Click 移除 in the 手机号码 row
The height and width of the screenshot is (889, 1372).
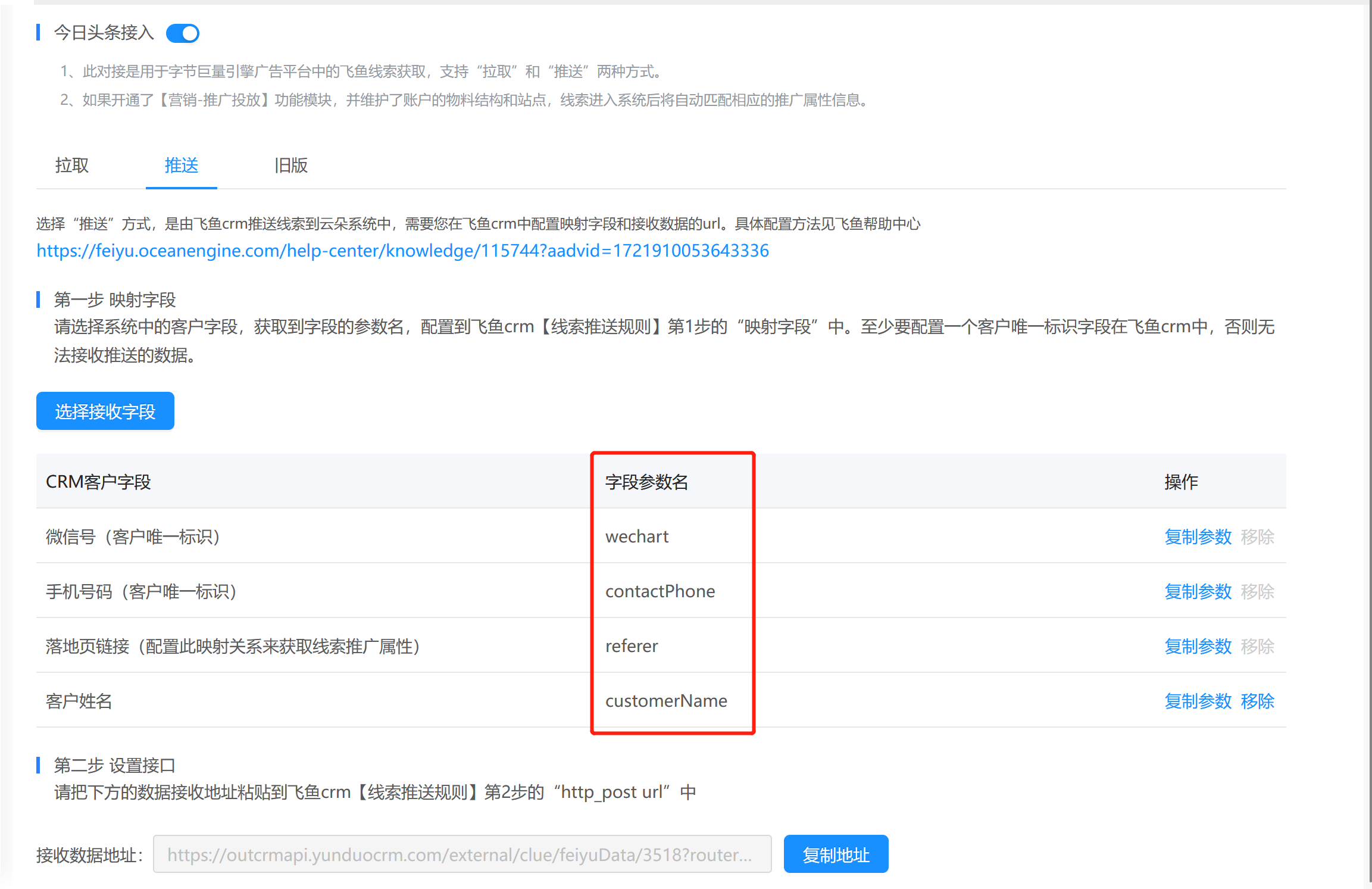point(1257,591)
